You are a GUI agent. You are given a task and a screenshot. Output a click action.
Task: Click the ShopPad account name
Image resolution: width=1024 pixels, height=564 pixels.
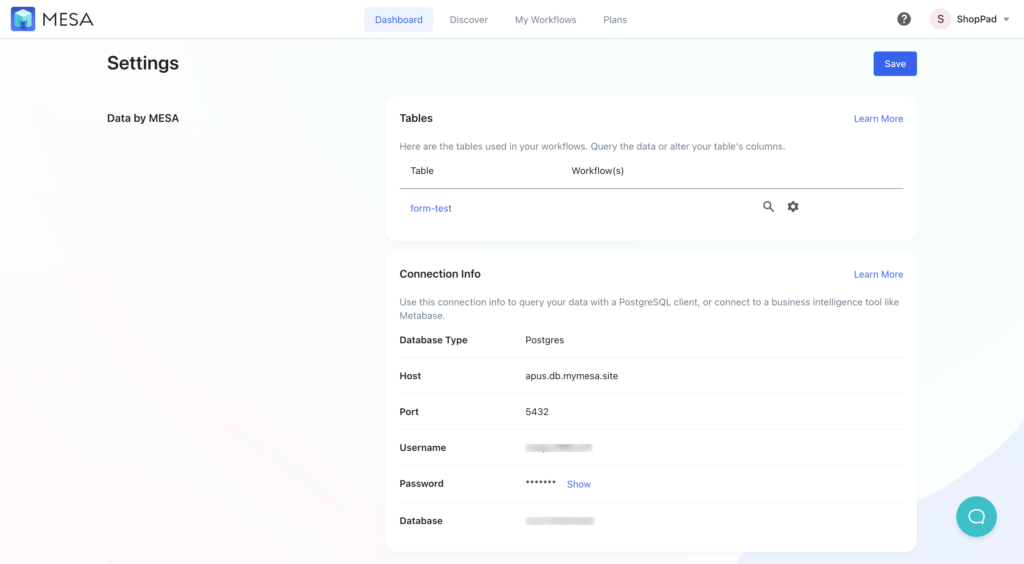click(x=976, y=19)
